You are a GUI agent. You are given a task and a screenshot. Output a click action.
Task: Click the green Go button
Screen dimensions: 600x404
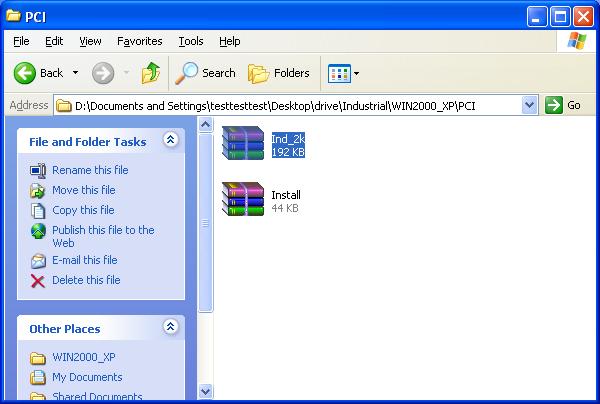(x=563, y=105)
